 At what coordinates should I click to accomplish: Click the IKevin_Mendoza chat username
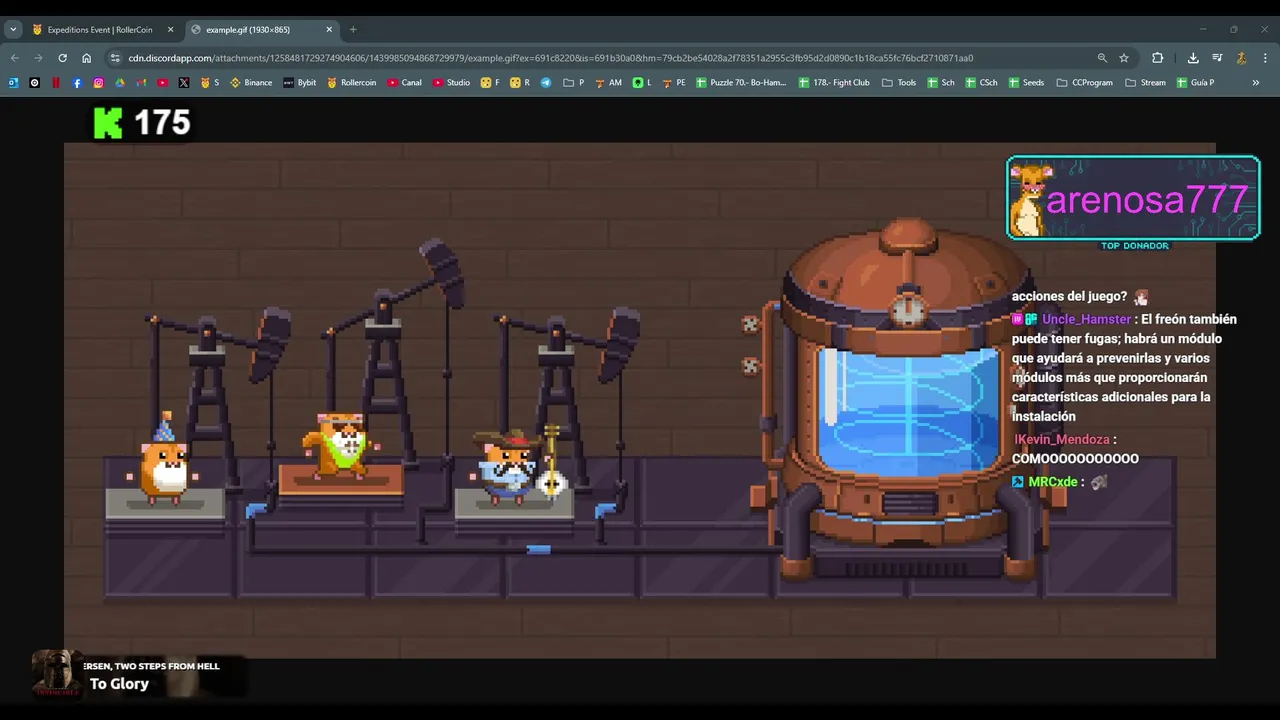pos(1062,439)
